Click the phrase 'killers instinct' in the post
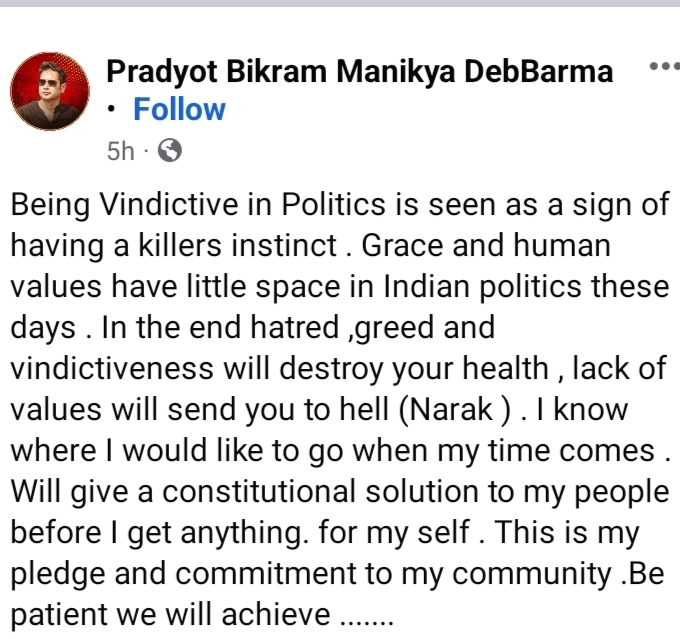 [237, 246]
